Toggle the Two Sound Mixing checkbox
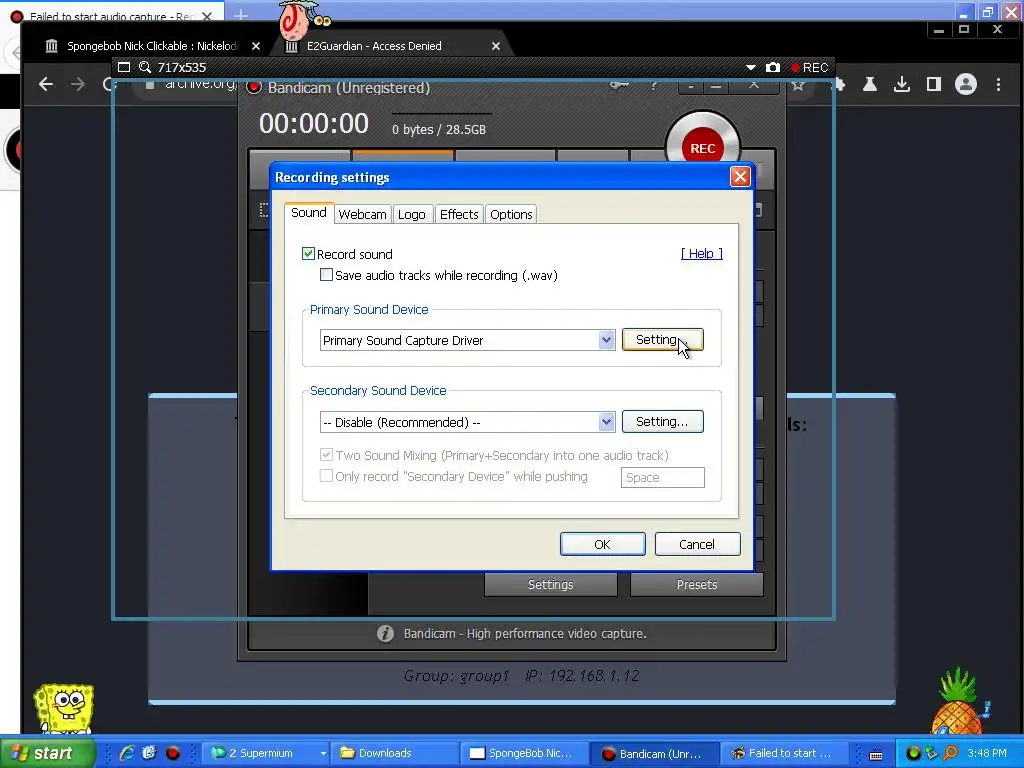This screenshot has height=768, width=1024. pos(326,455)
